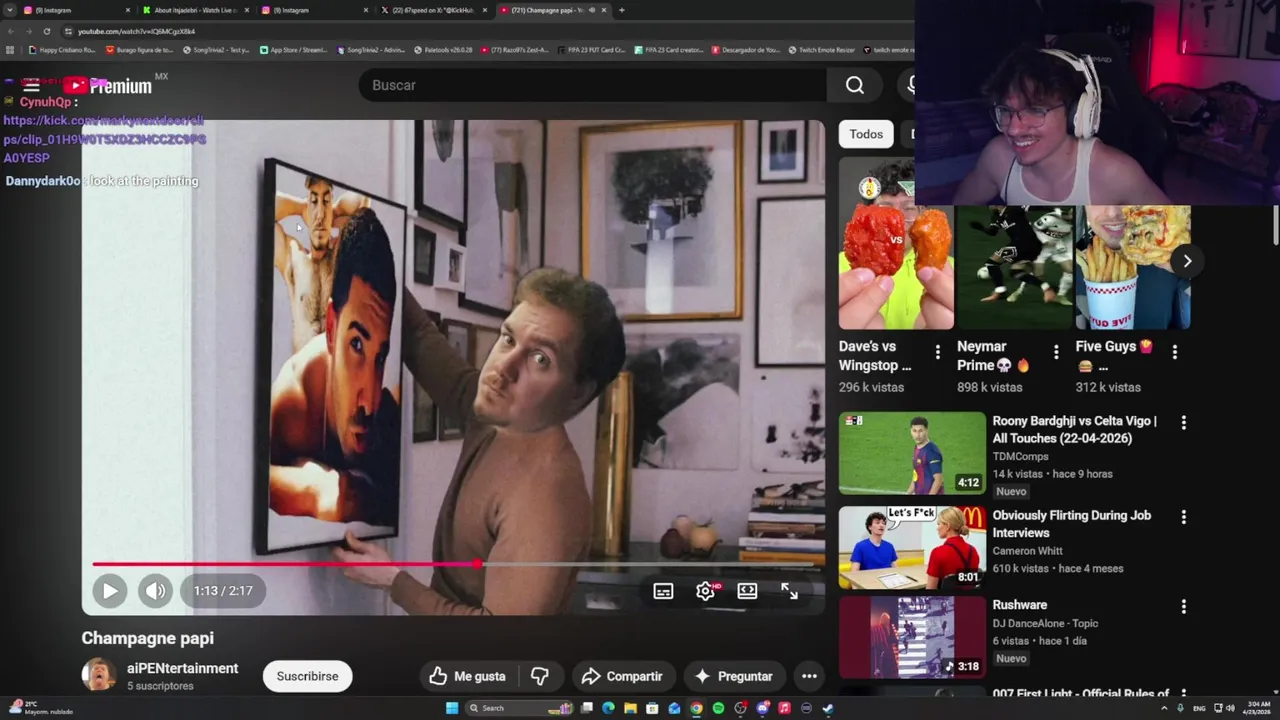The image size is (1280, 720).
Task: Open Happy Cristiano Ro... bookmark
Action: pyautogui.click(x=62, y=49)
